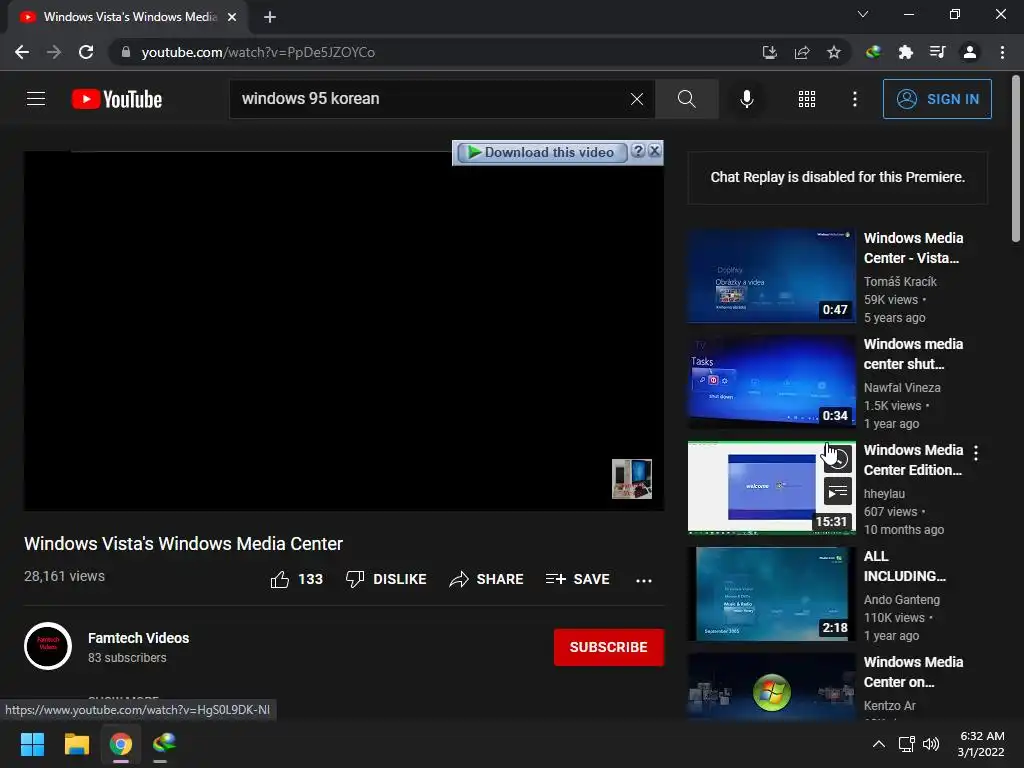Viewport: 1024px width, 768px height.
Task: Open the tab search chevron
Action: tap(863, 14)
